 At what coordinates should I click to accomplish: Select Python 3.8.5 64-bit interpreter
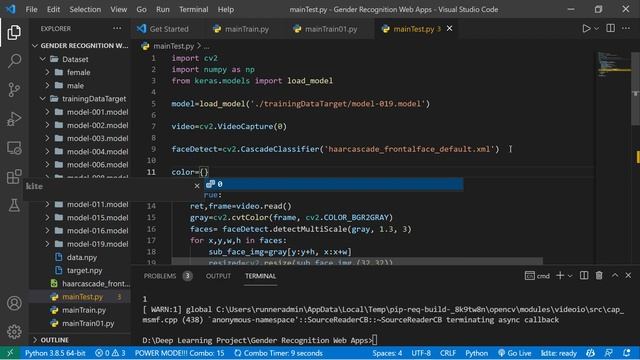(x=55, y=353)
